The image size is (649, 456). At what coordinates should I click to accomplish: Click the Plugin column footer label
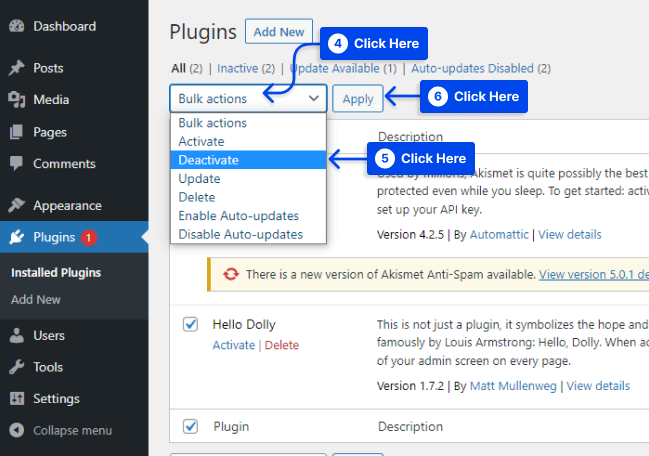click(231, 427)
